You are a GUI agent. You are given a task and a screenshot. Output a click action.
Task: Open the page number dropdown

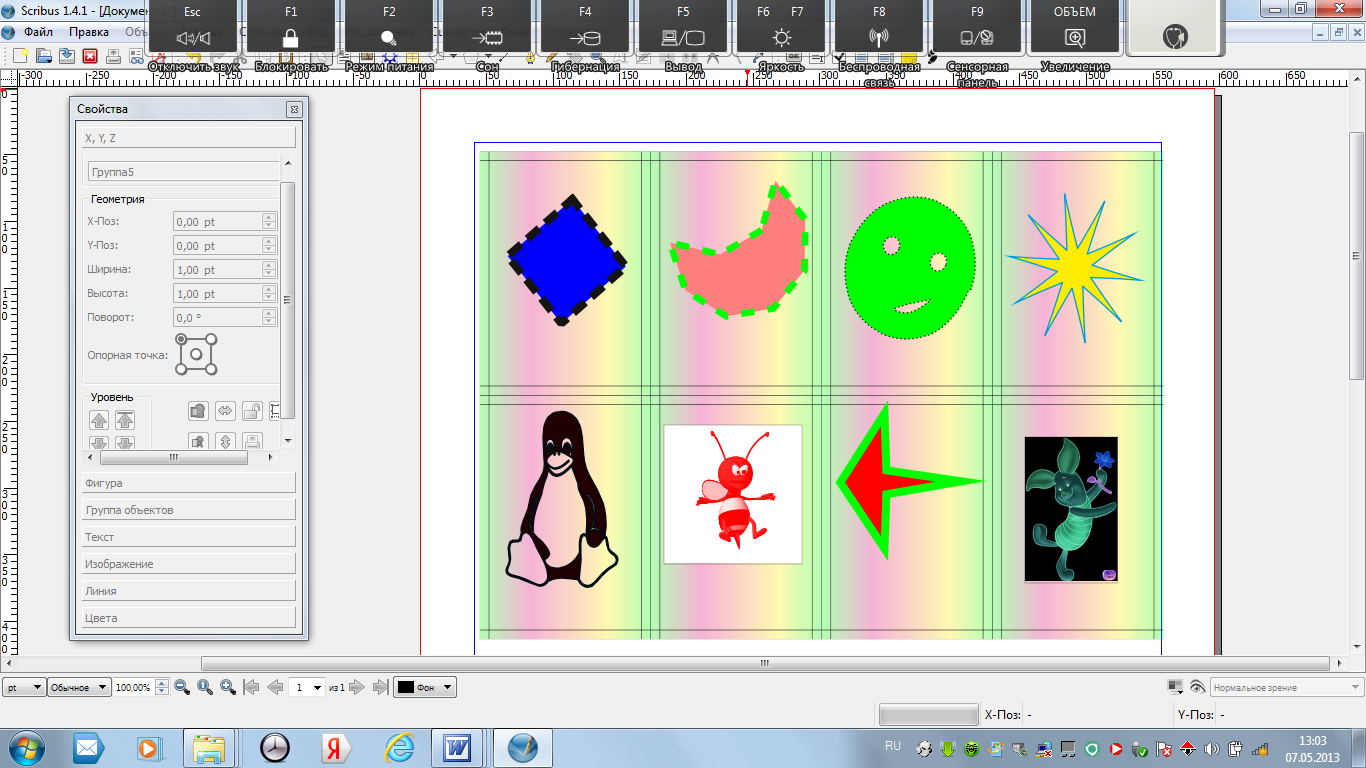pyautogui.click(x=308, y=687)
